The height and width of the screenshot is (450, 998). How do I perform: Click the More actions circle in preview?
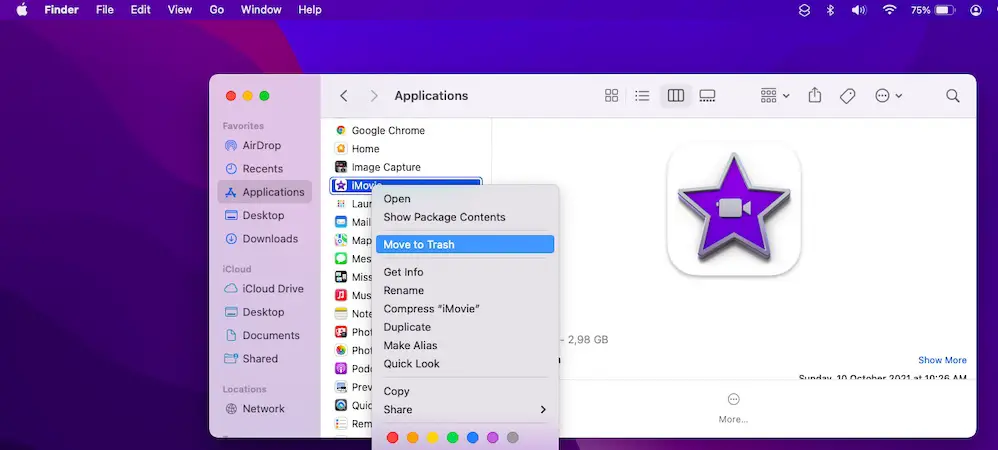(x=733, y=399)
